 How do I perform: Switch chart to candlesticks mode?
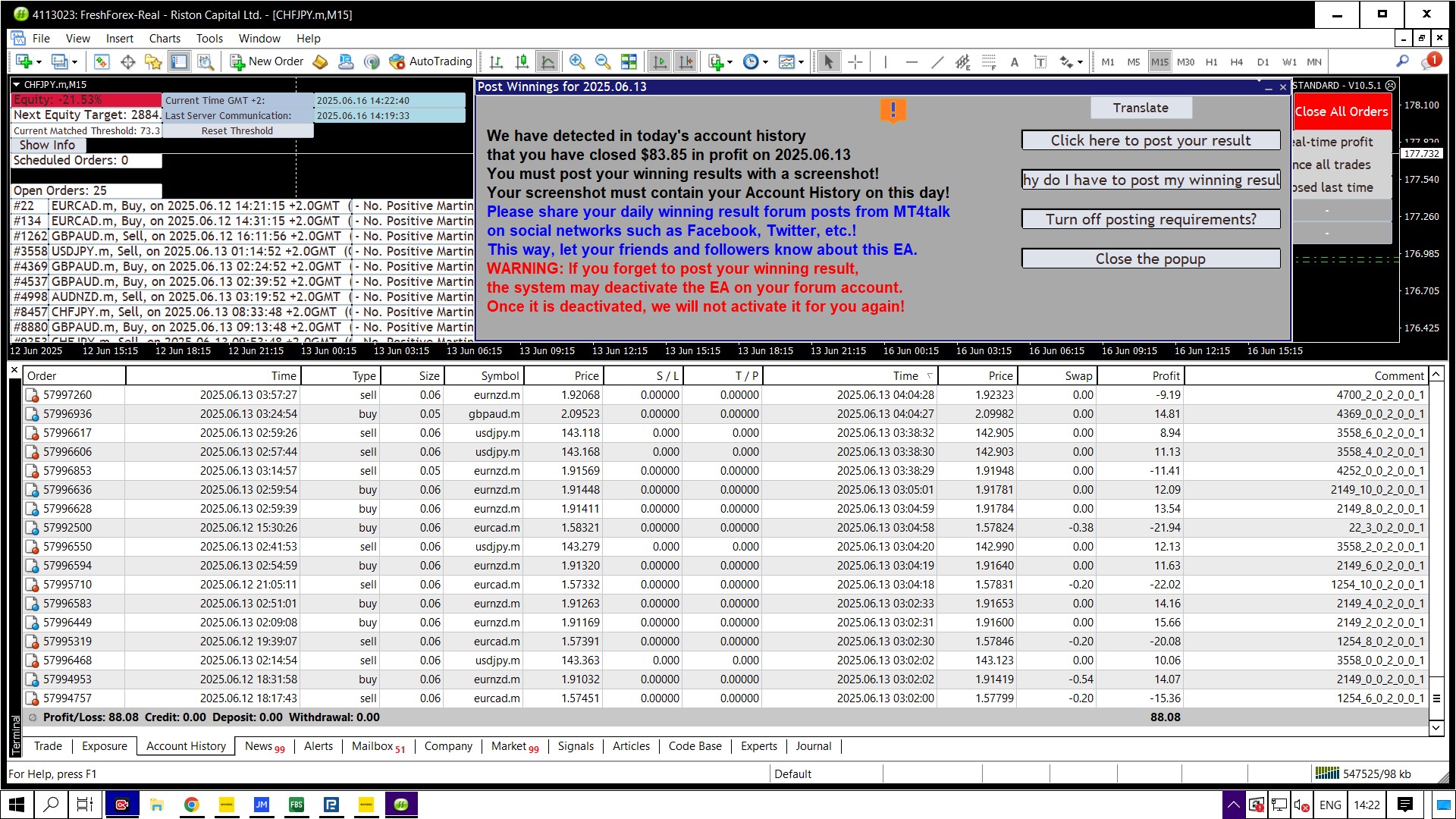point(522,62)
